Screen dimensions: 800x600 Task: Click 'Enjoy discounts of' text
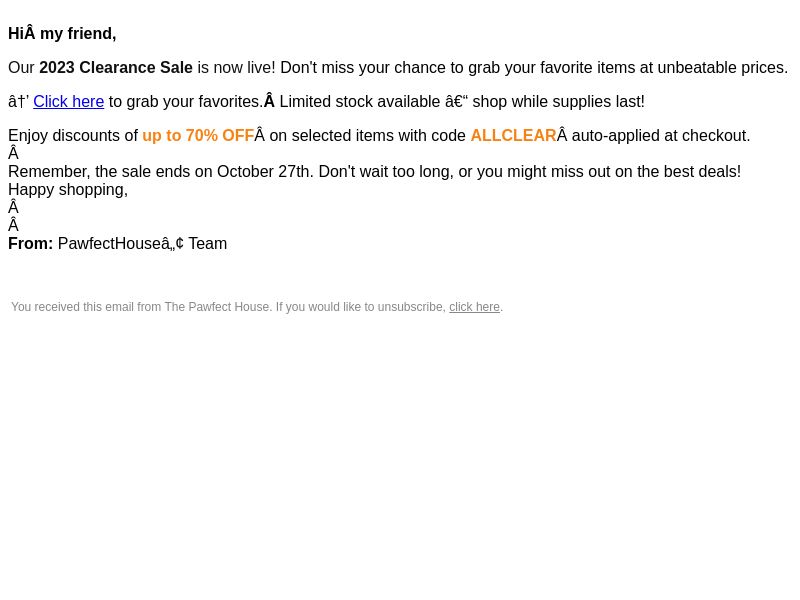click(x=73, y=136)
